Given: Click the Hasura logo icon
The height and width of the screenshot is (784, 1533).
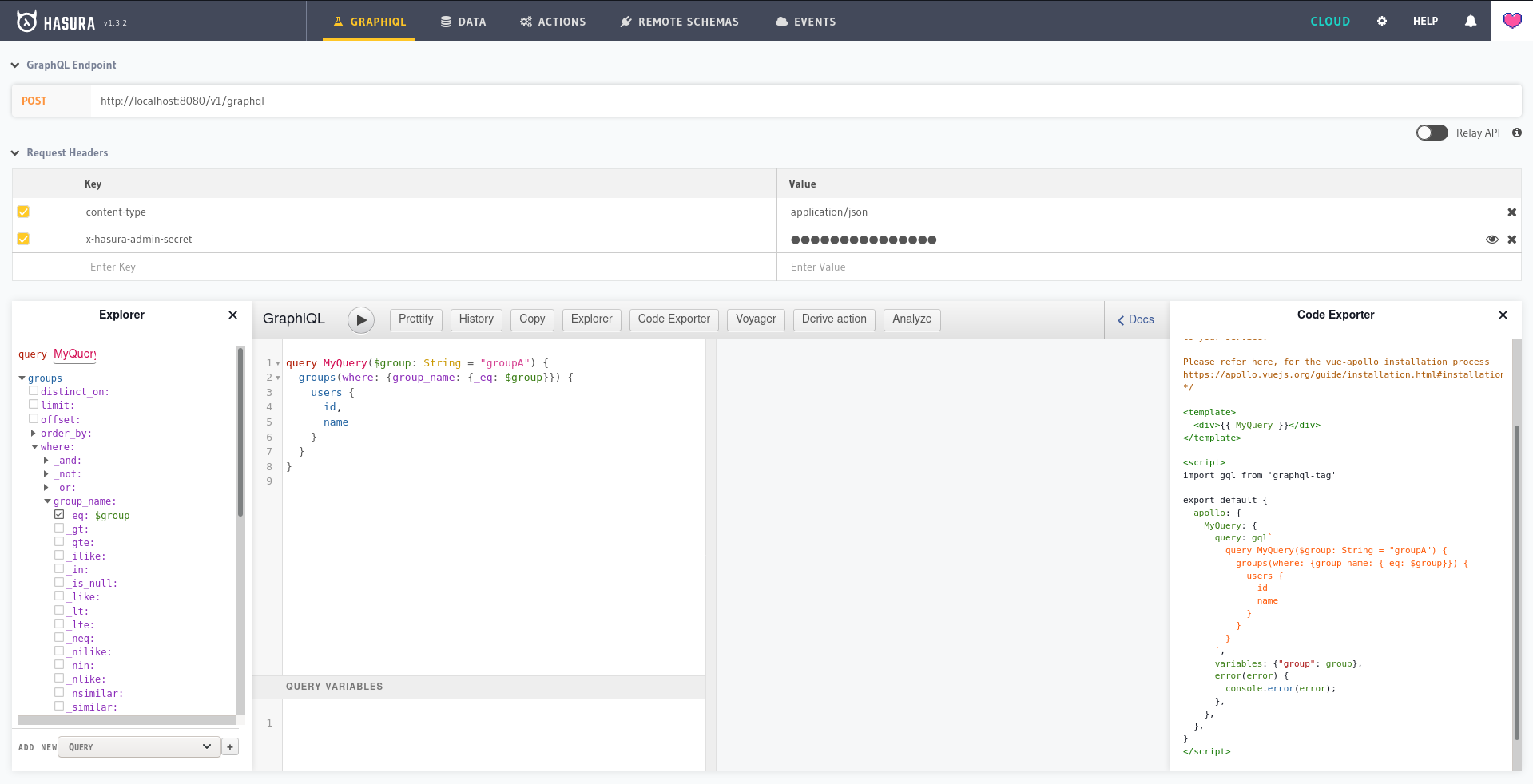Looking at the screenshot, I should click(x=26, y=21).
